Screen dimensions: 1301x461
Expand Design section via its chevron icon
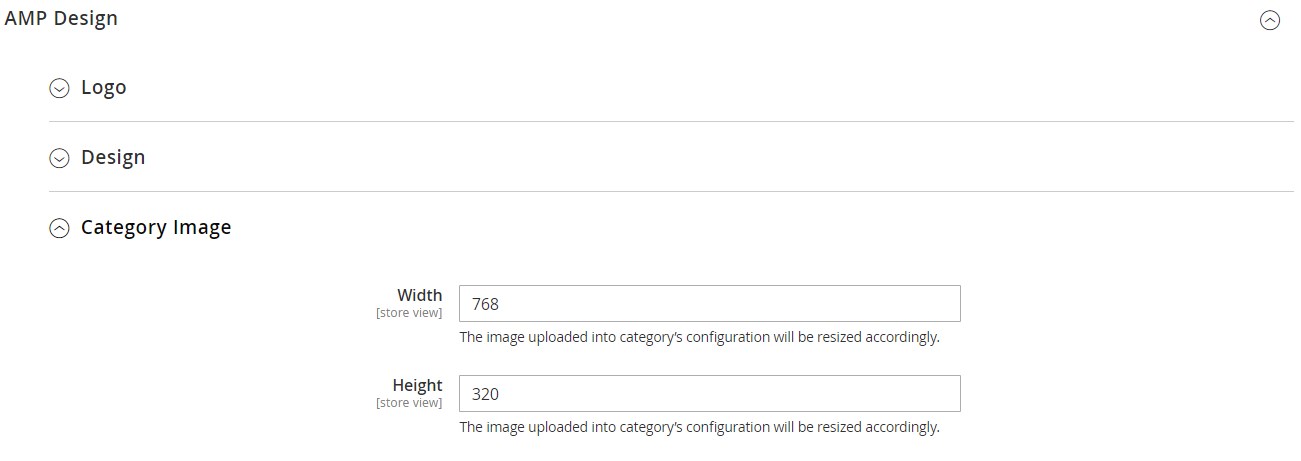60,158
